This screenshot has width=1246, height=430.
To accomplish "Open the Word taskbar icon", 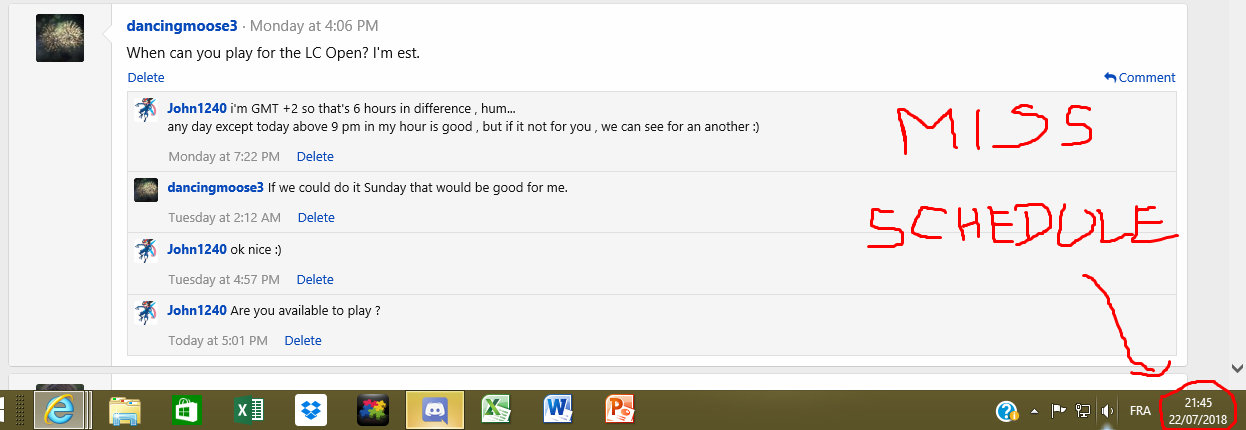I will [x=558, y=410].
